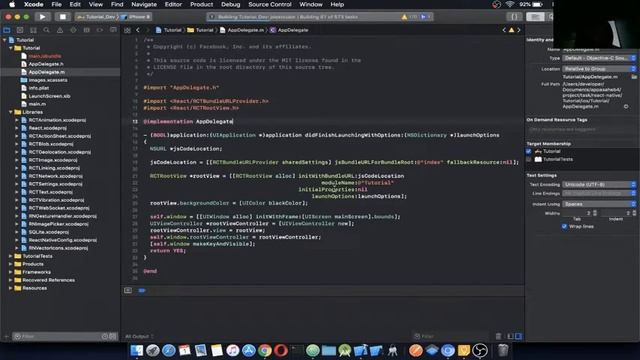
Task: Open the related items grid icon
Action: (127, 30)
